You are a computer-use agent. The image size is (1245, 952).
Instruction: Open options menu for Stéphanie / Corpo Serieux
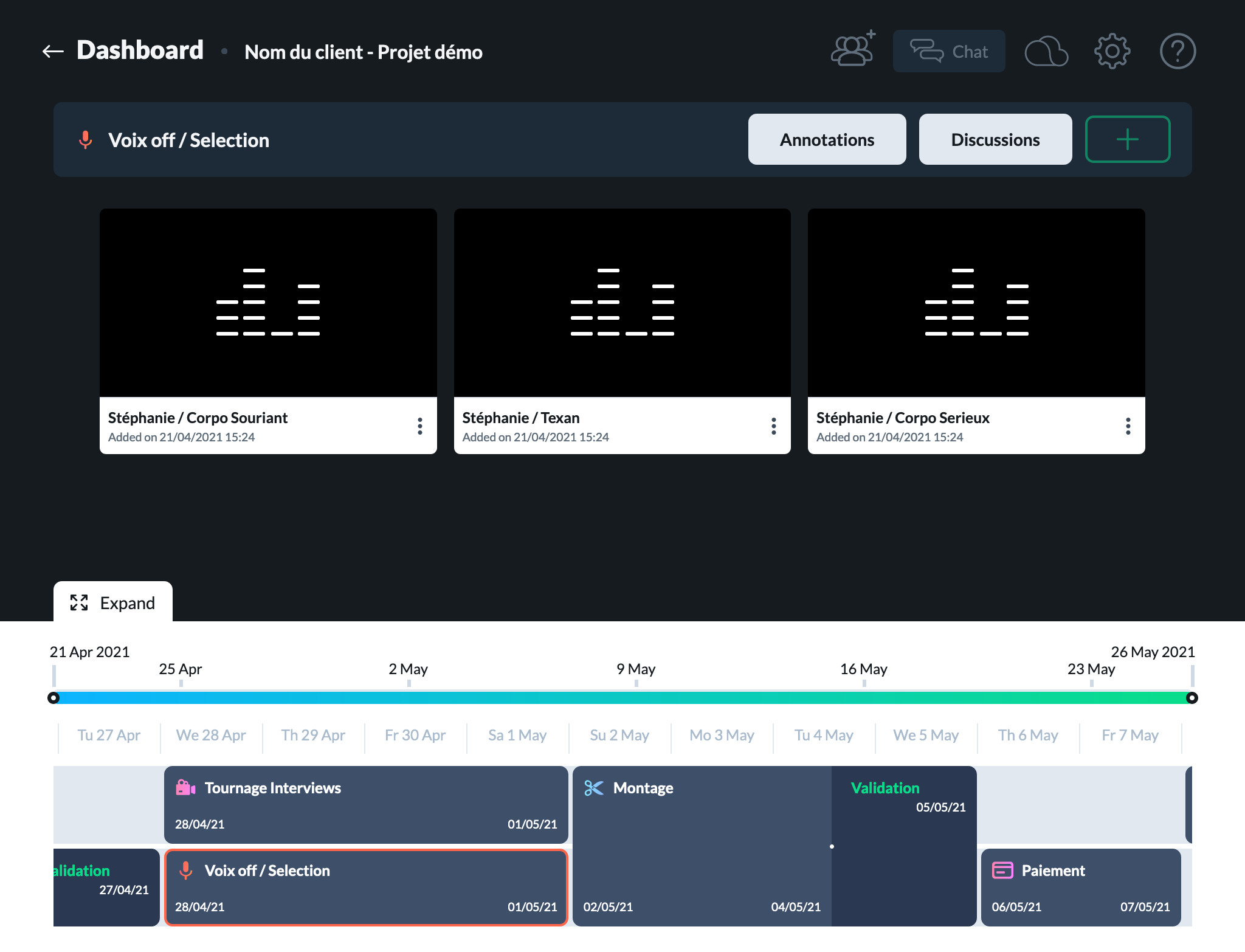pyautogui.click(x=1128, y=426)
